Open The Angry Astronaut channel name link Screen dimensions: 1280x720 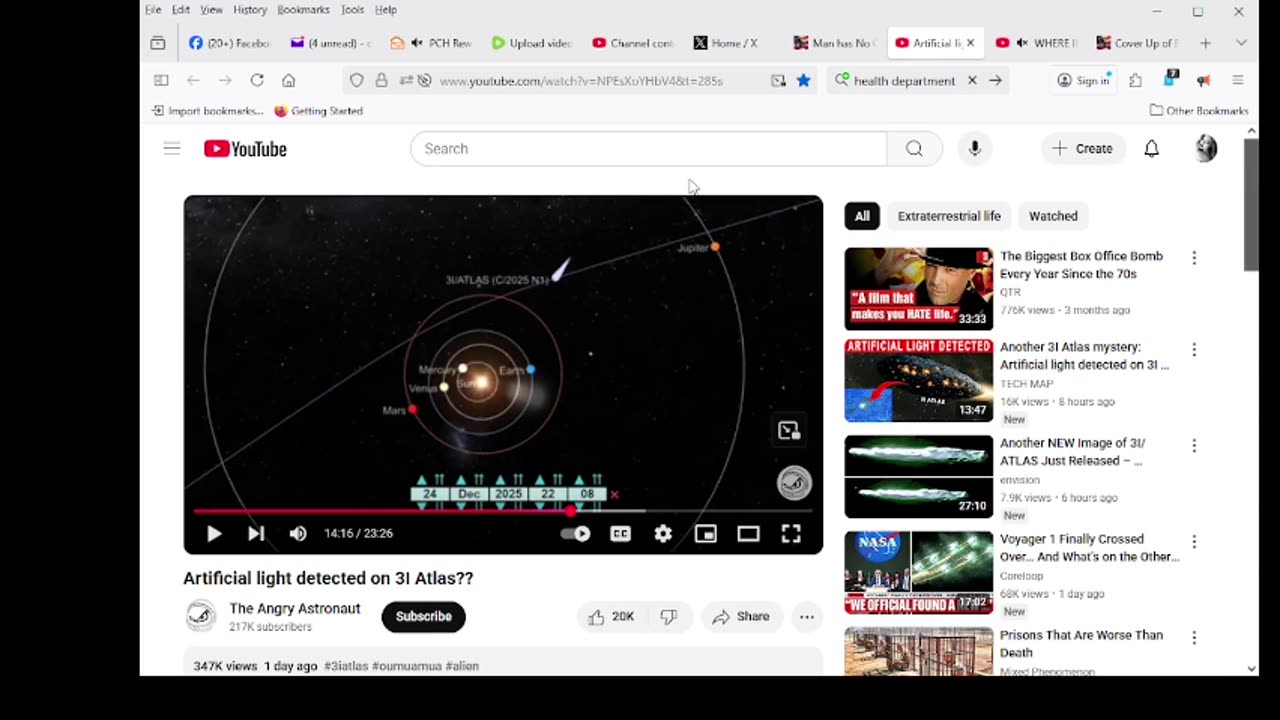pos(295,608)
